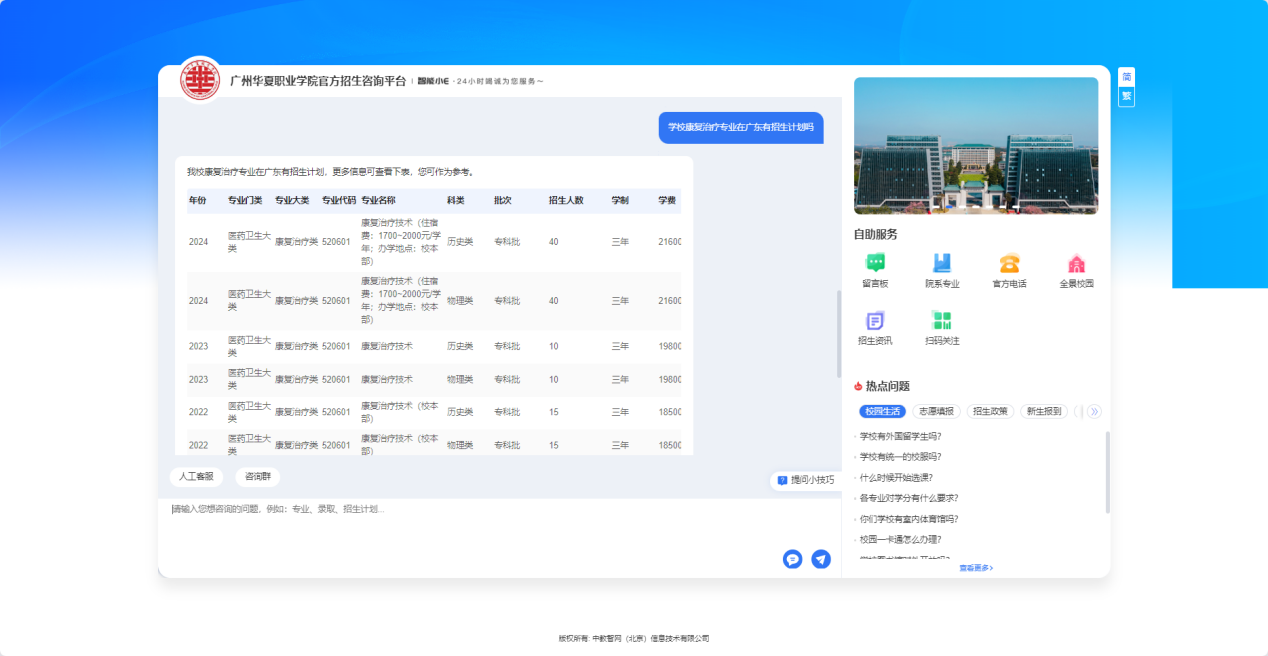
Task: Click the 热点问题 heading text
Action: tap(888, 386)
